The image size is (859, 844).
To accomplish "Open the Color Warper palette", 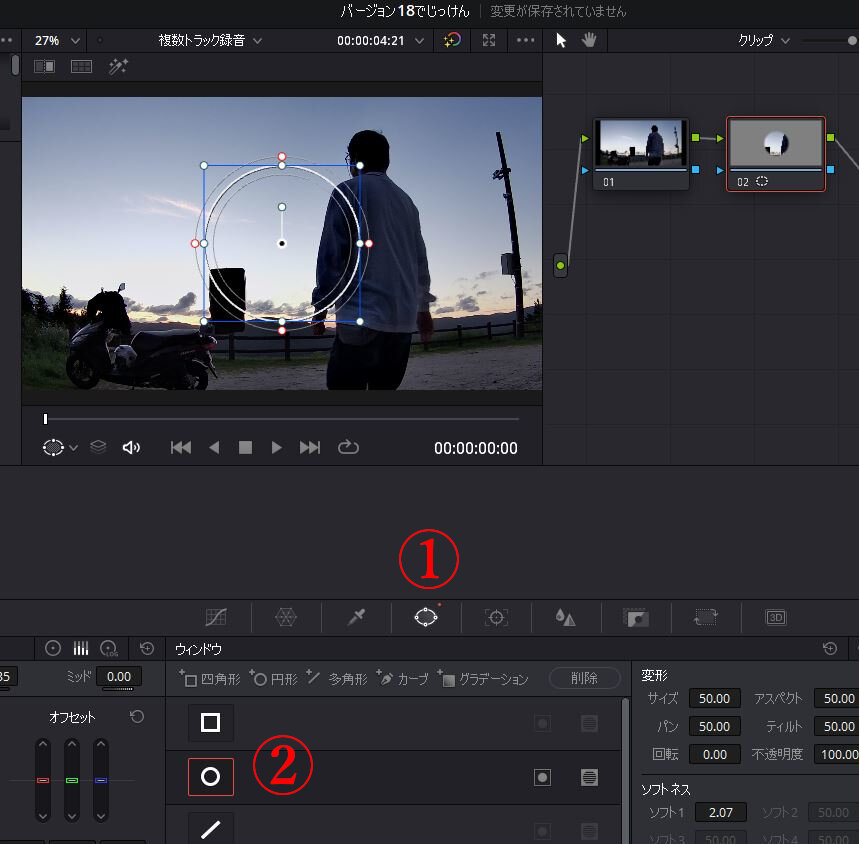I will pyautogui.click(x=285, y=617).
